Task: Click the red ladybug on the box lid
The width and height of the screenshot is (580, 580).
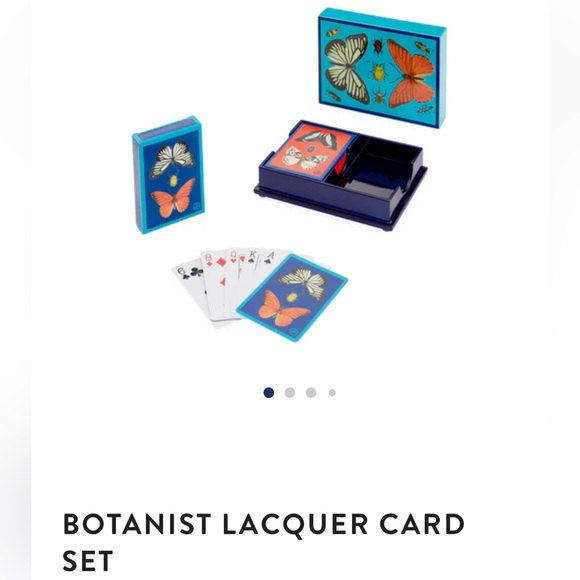Action: pyautogui.click(x=378, y=47)
